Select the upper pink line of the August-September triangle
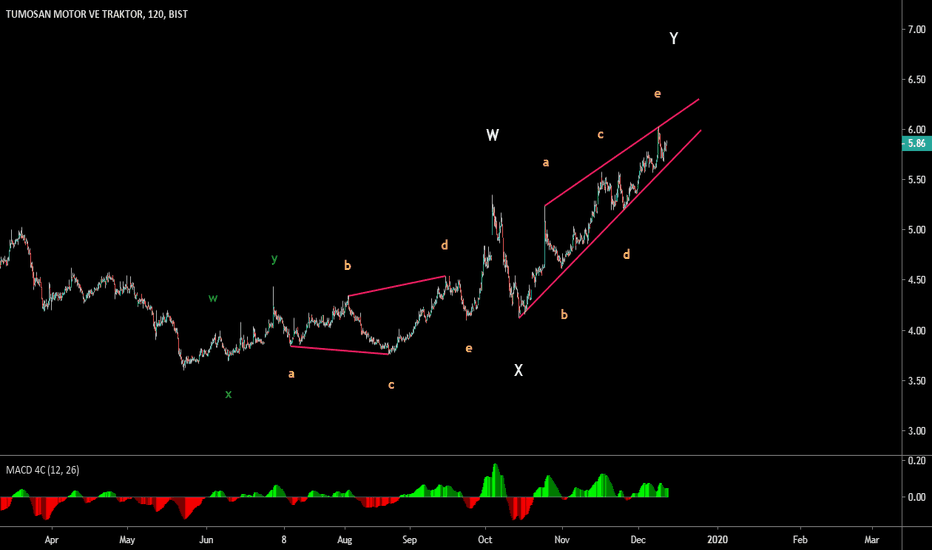The width and height of the screenshot is (932, 550). pyautogui.click(x=396, y=286)
